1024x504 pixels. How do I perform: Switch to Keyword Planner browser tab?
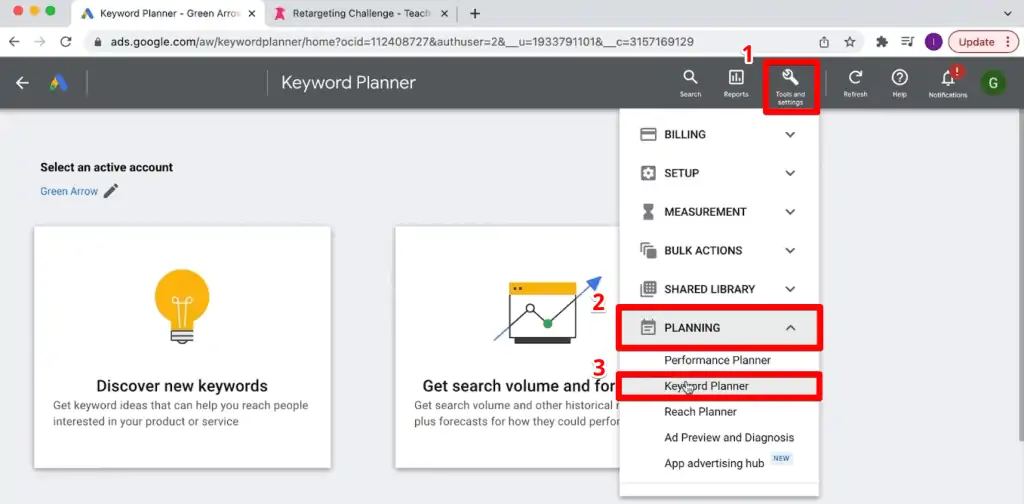pos(168,14)
